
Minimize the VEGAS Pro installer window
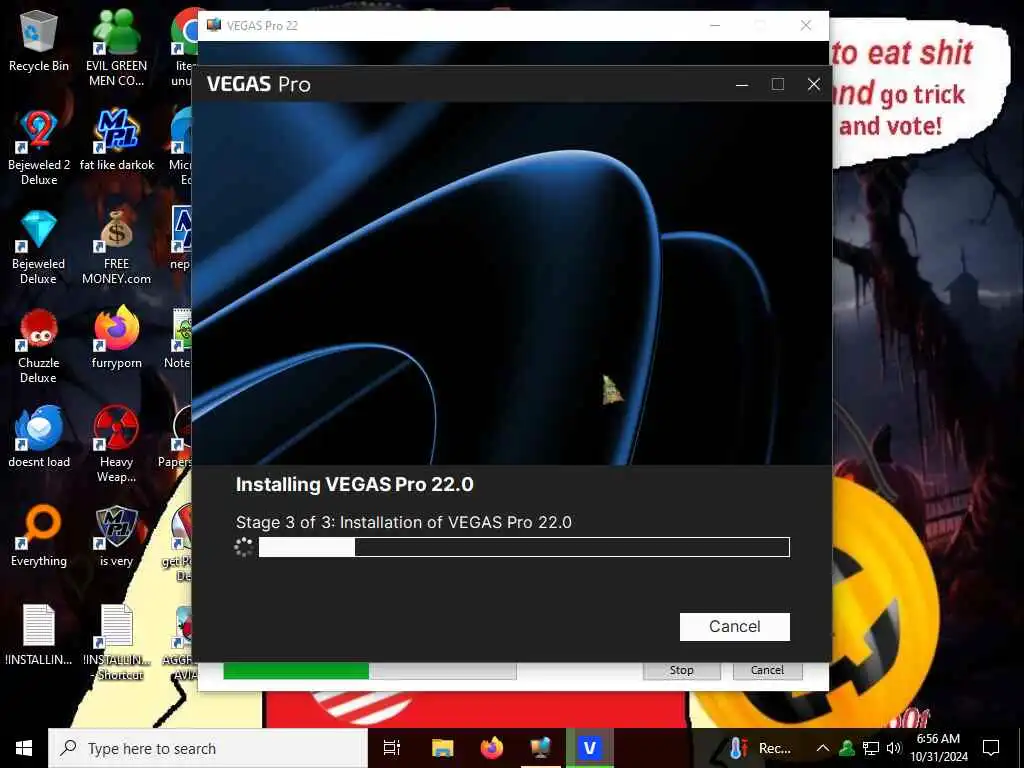click(742, 84)
